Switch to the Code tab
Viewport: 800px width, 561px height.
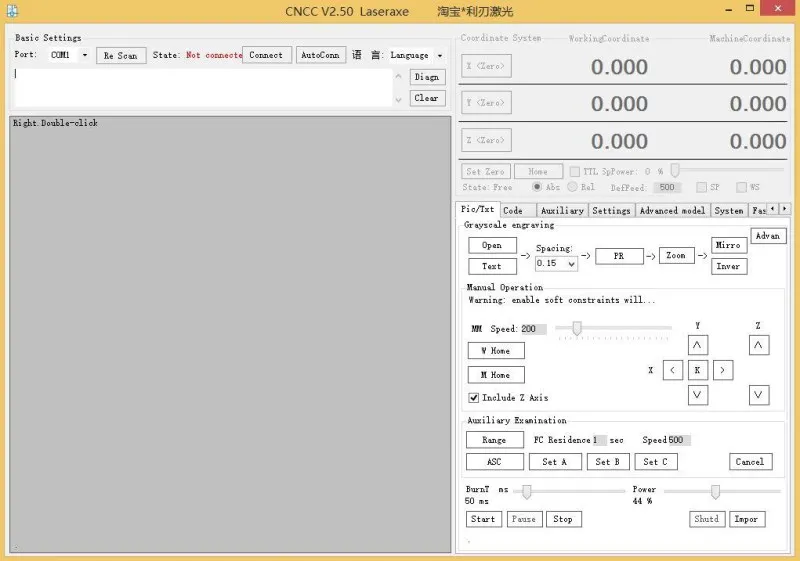click(513, 210)
